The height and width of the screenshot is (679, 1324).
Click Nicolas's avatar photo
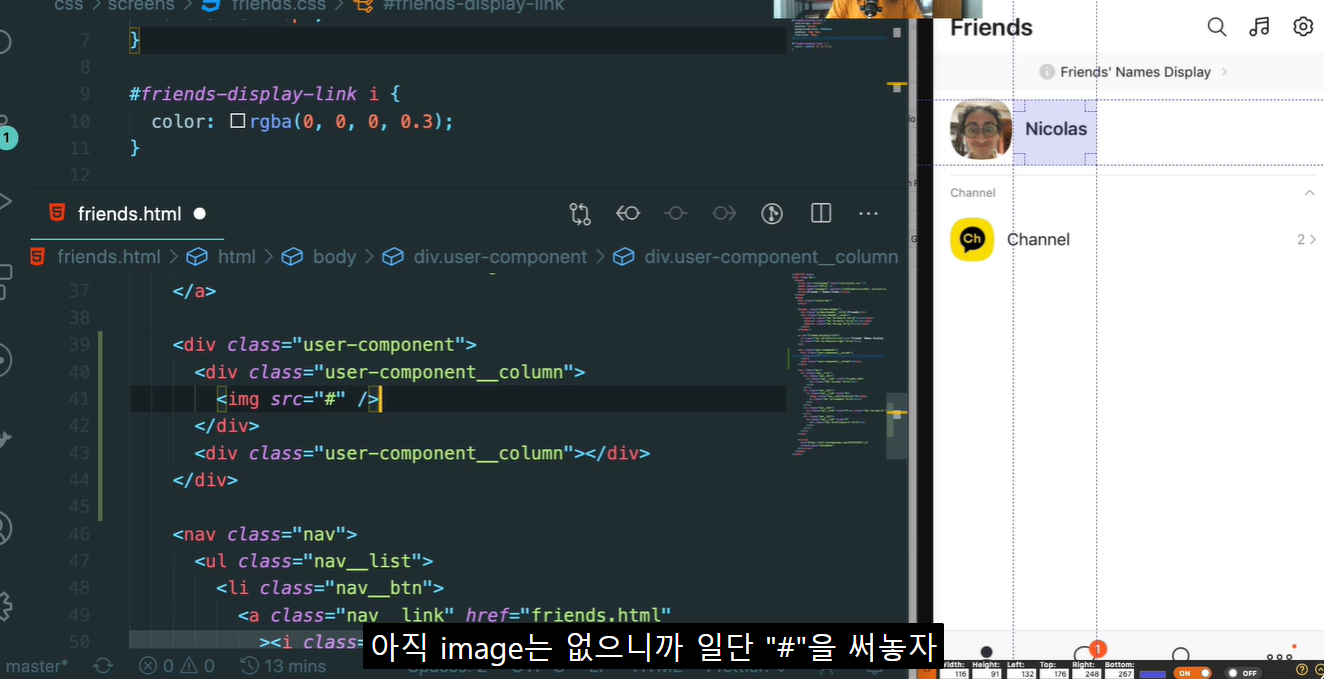tap(981, 129)
